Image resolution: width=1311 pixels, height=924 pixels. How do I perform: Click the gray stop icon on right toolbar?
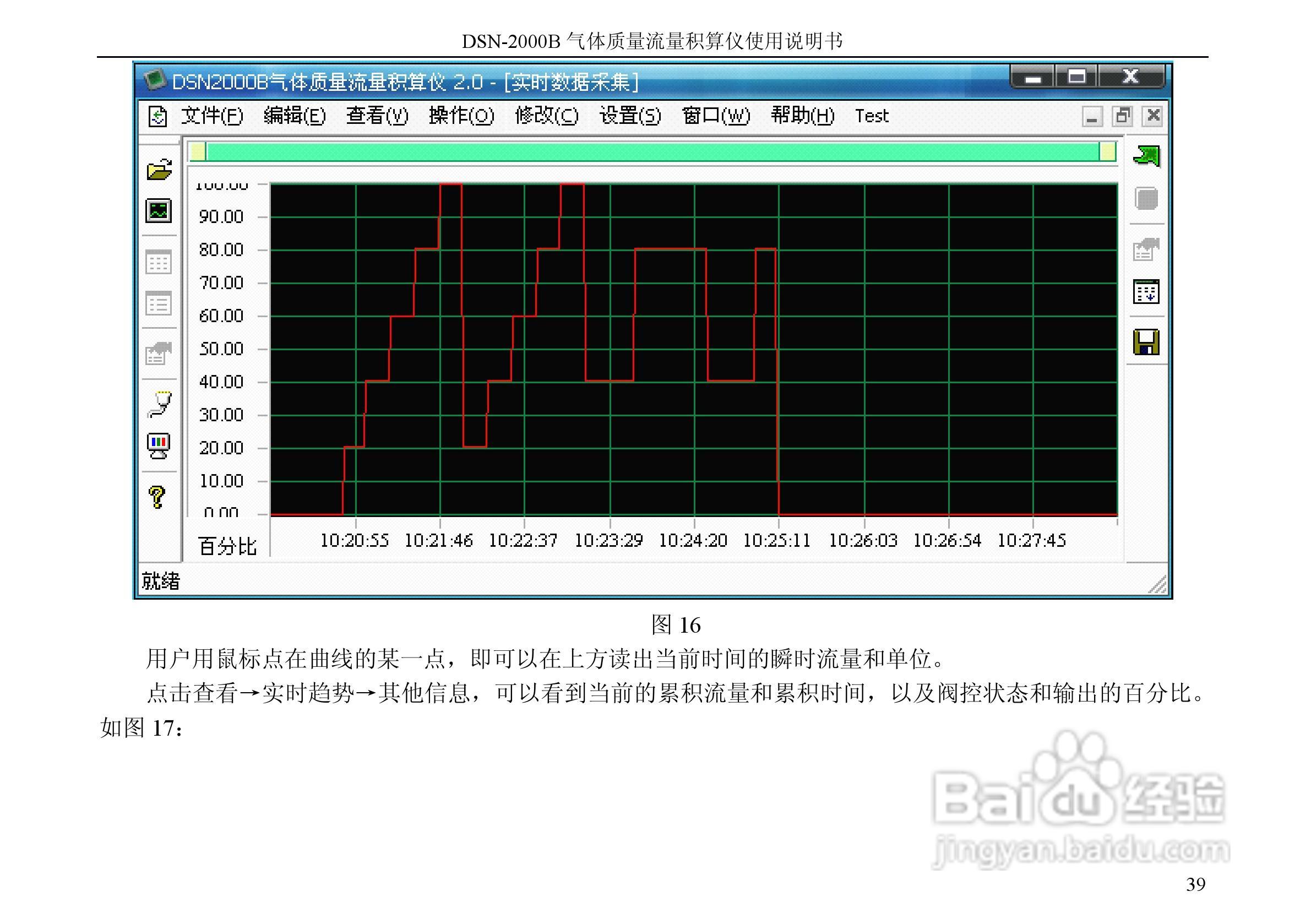[1146, 199]
